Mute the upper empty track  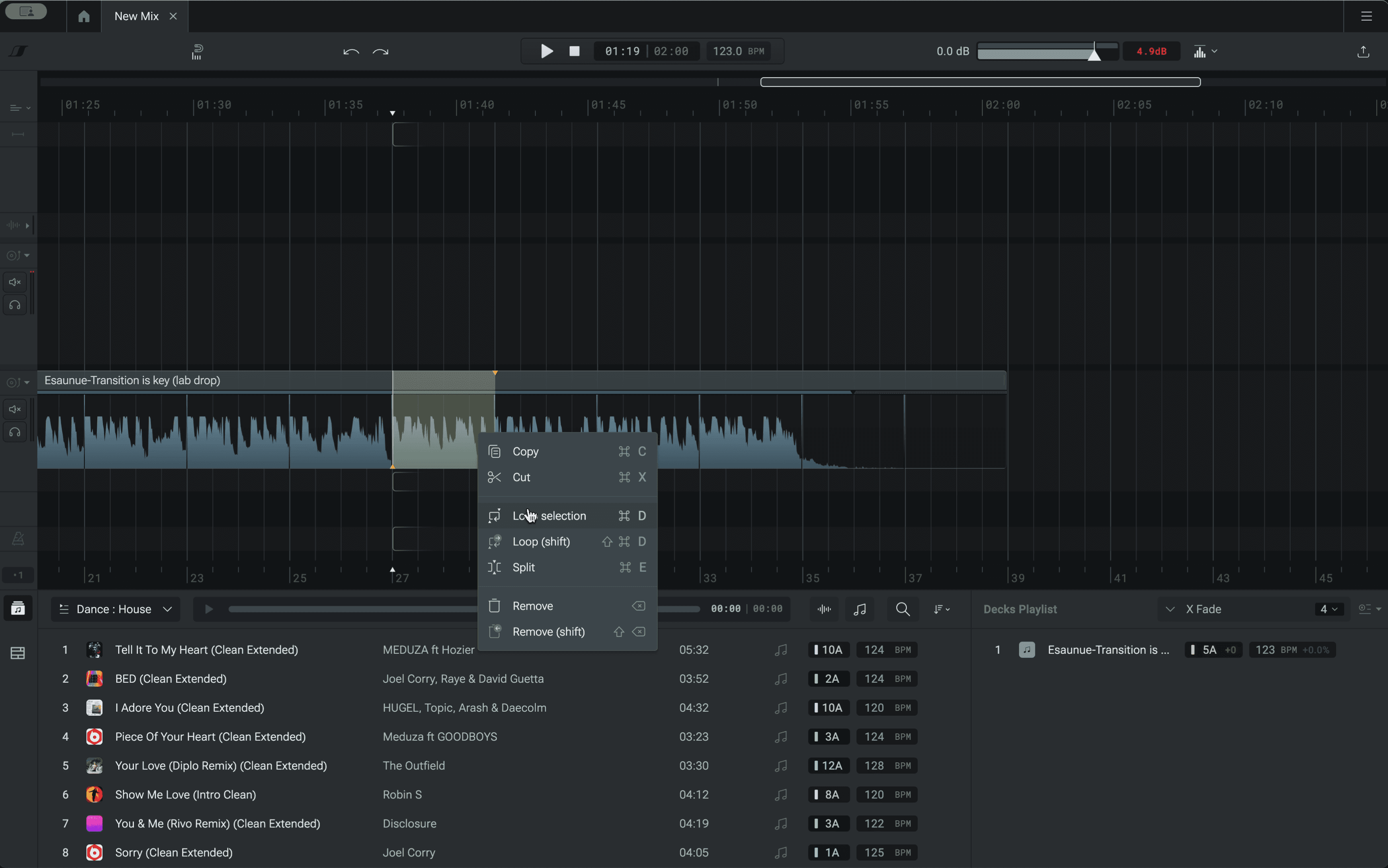(x=15, y=282)
